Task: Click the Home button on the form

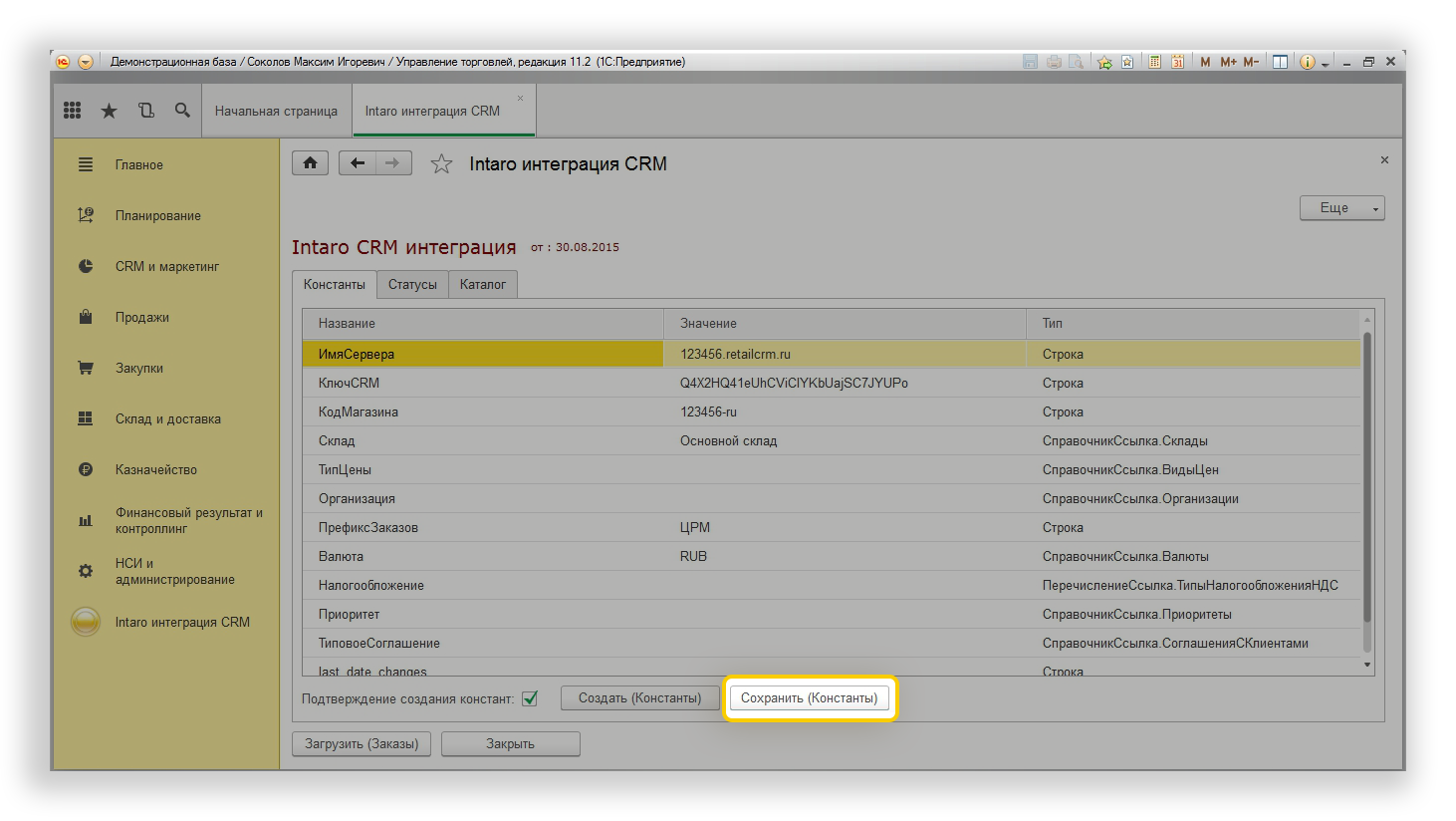Action: (310, 162)
